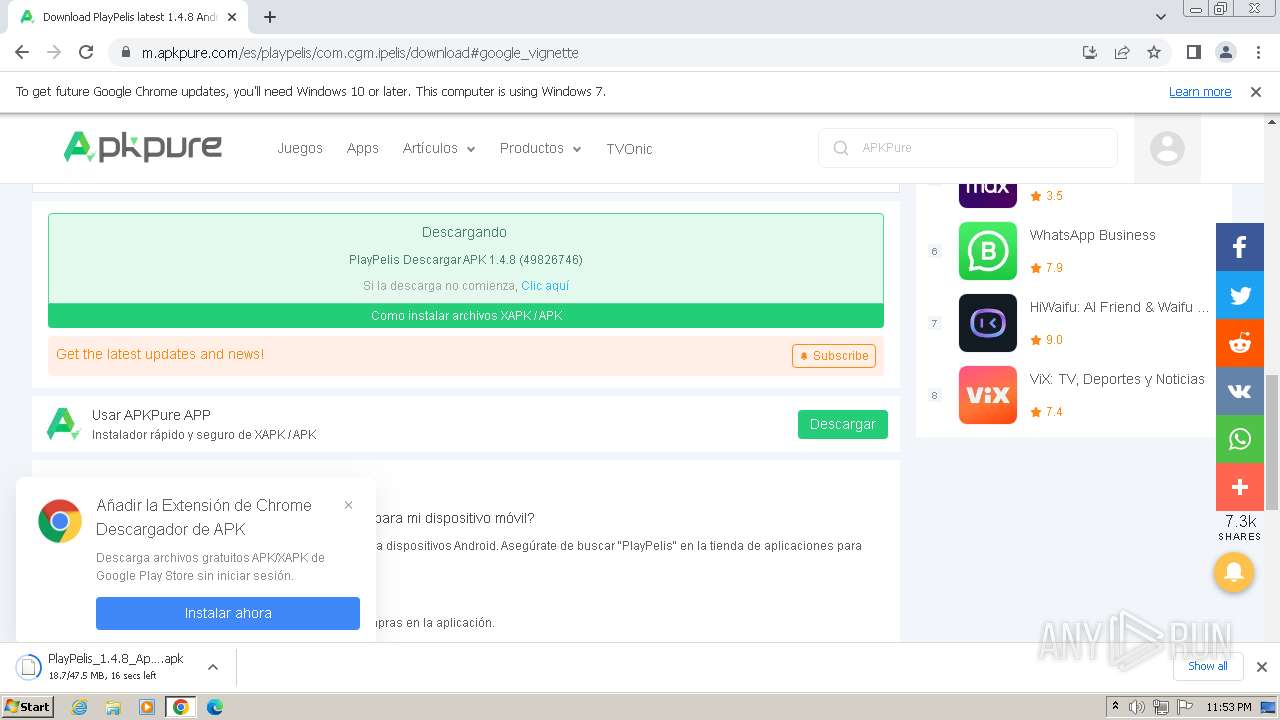Click 'Show all' downloads button
The image size is (1280, 720).
[1208, 666]
